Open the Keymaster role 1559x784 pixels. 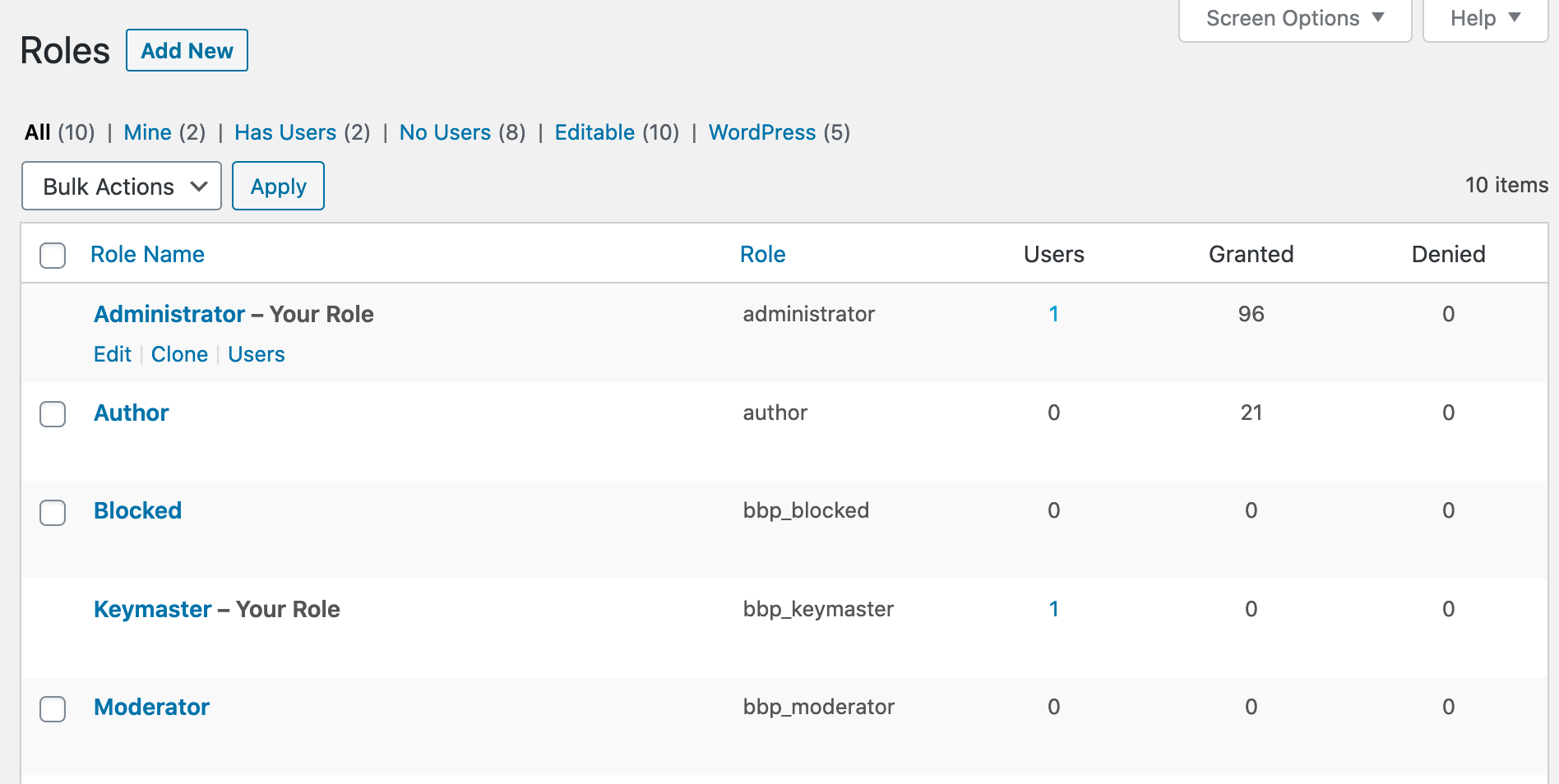click(x=153, y=609)
